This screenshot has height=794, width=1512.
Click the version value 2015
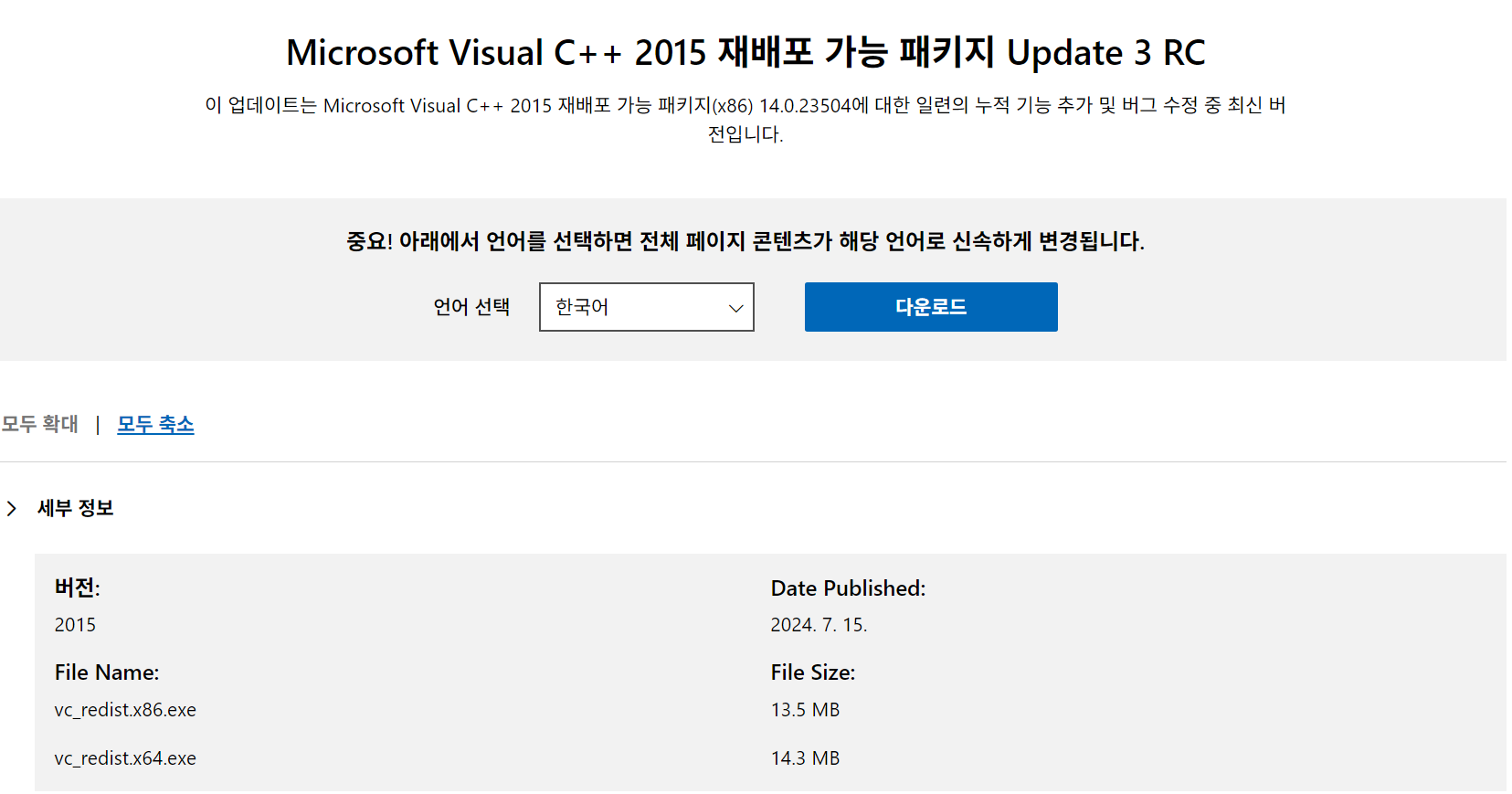click(x=75, y=625)
